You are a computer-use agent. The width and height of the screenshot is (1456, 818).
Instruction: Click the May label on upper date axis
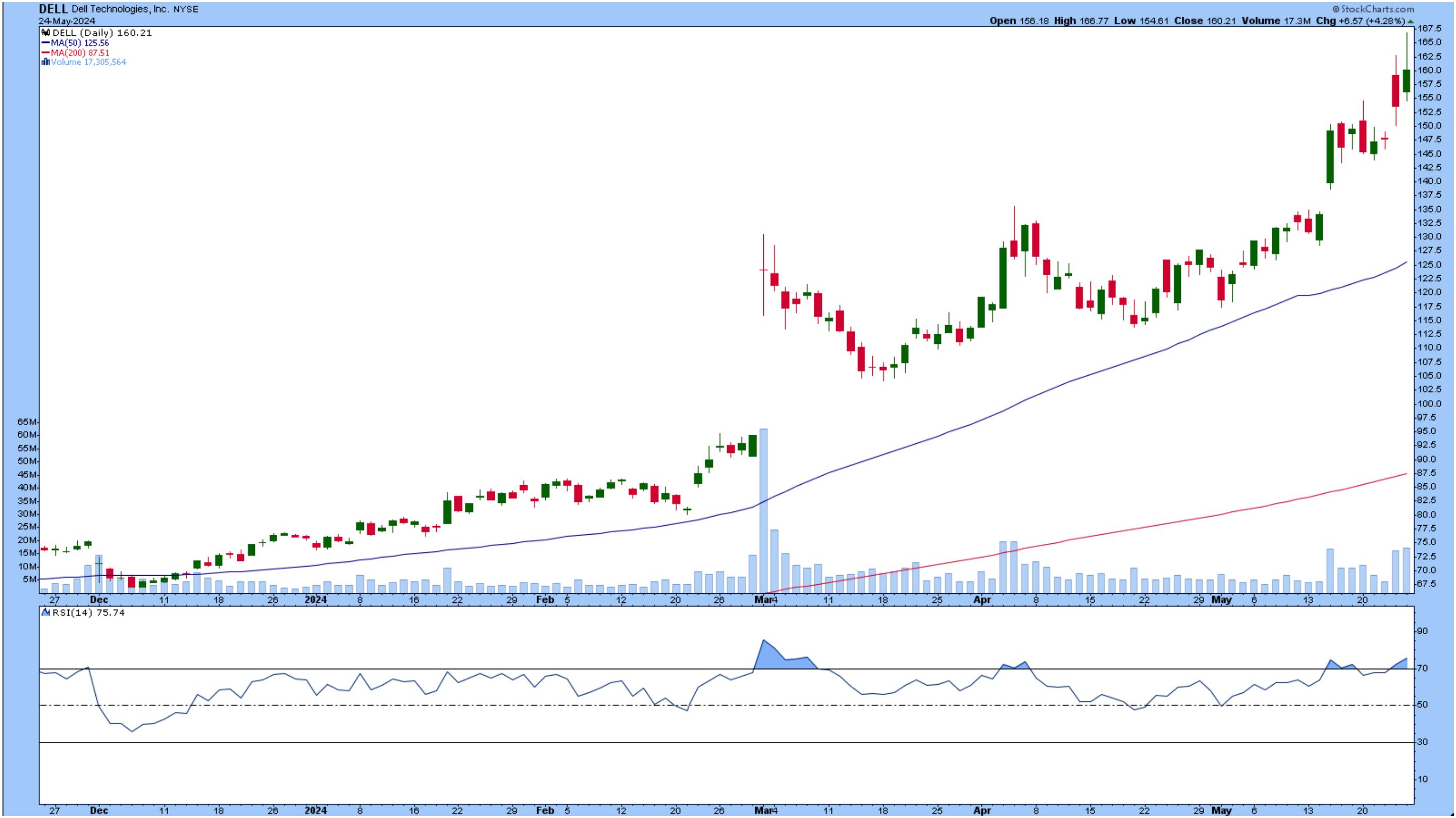coord(1221,599)
